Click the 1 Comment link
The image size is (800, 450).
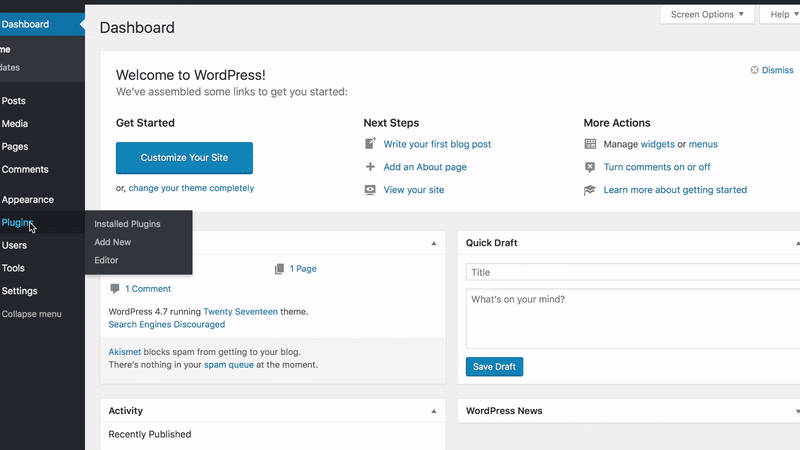[148, 289]
